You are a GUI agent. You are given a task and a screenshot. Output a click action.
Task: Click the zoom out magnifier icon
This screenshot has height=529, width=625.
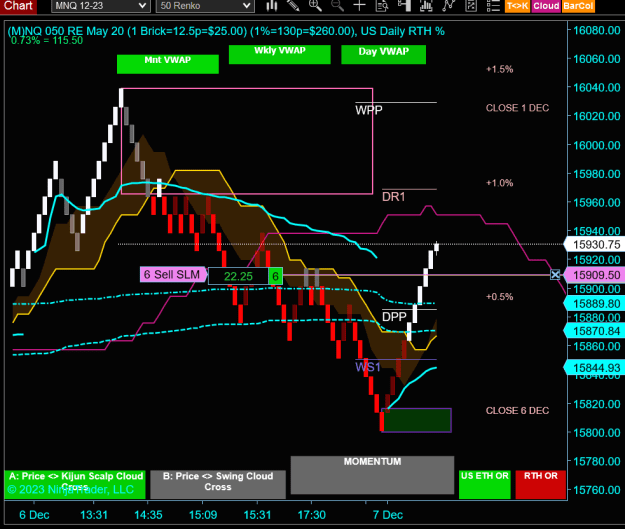[337, 6]
